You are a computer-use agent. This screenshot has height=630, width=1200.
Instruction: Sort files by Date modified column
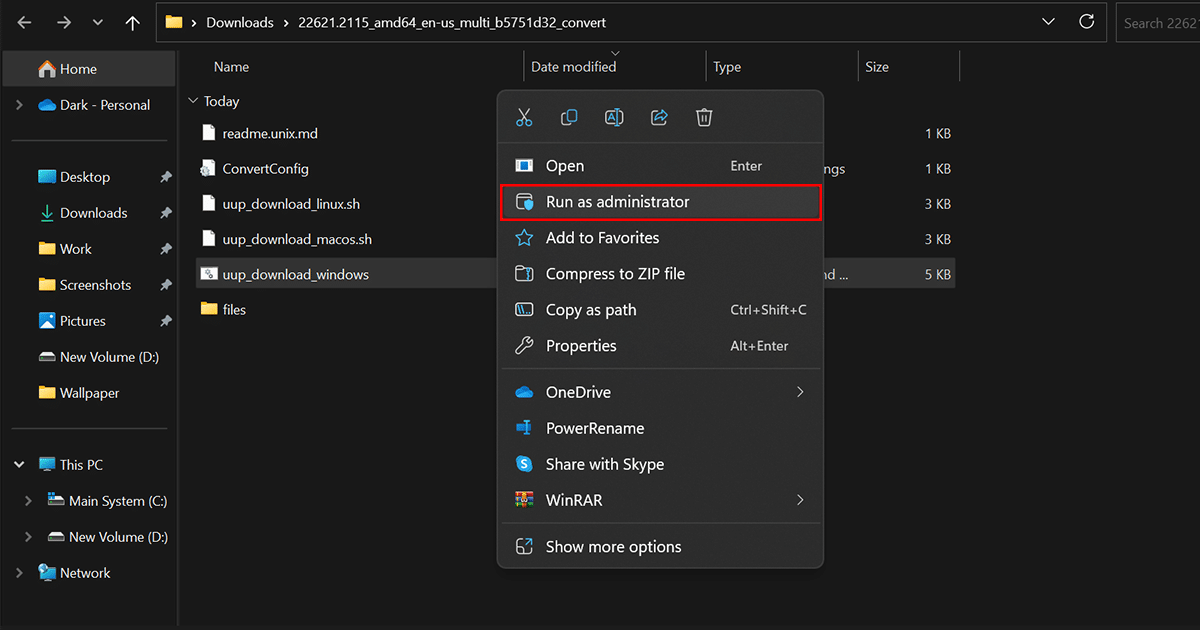(574, 67)
